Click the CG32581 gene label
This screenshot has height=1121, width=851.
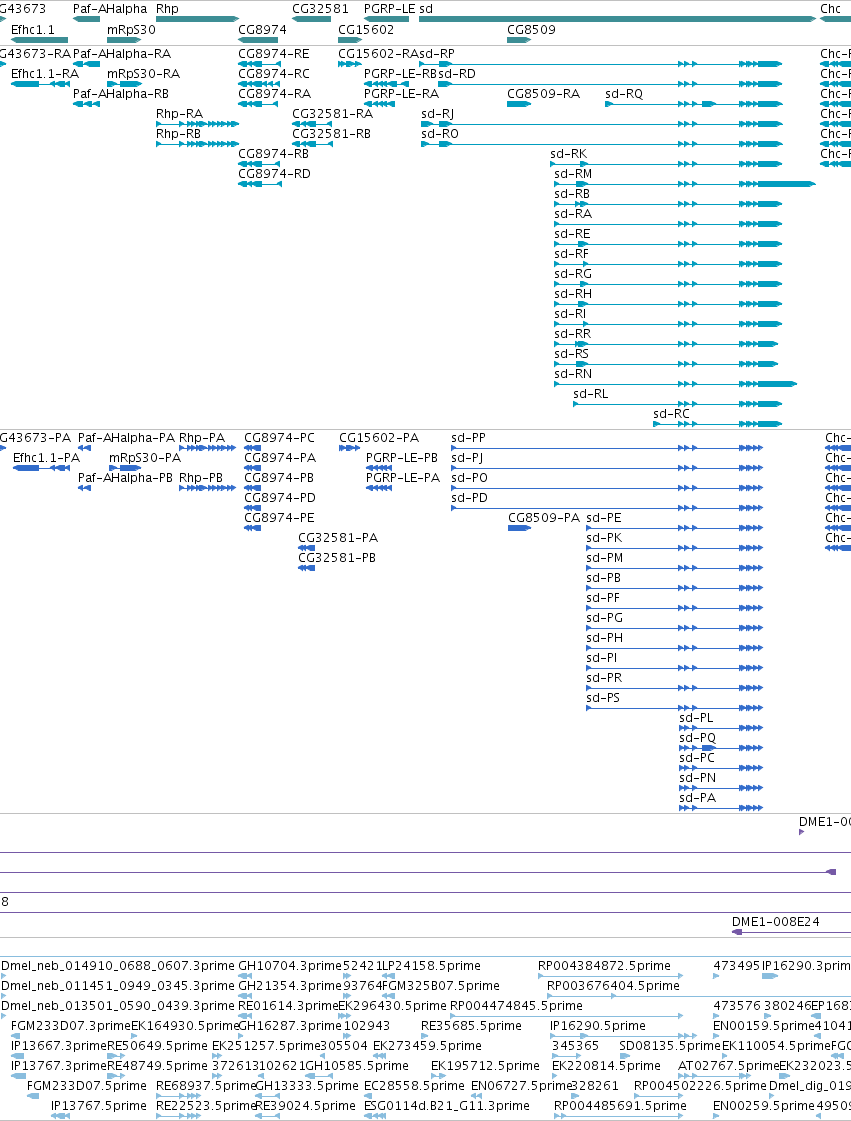[x=320, y=9]
